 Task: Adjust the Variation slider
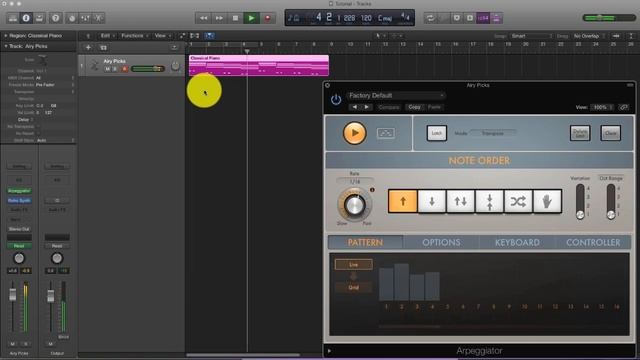coord(580,202)
